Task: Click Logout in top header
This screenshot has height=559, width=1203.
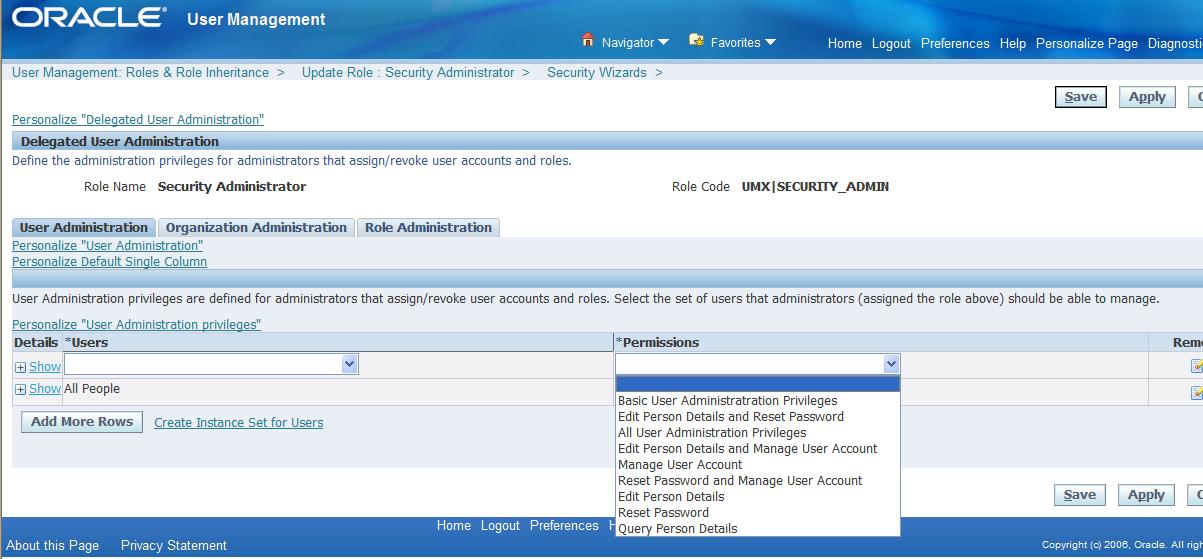Action: [891, 43]
